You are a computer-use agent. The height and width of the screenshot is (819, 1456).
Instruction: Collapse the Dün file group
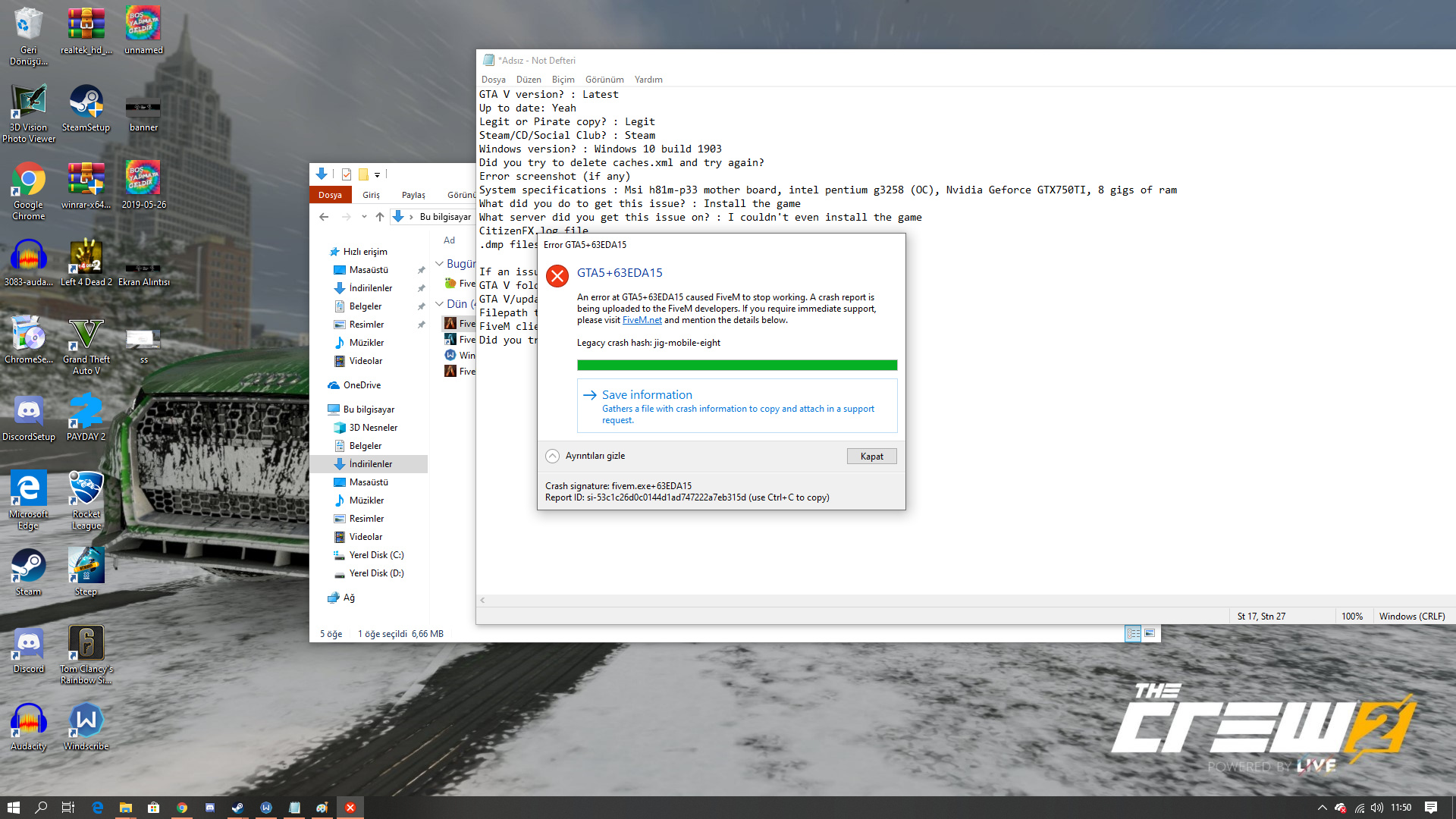click(x=439, y=303)
